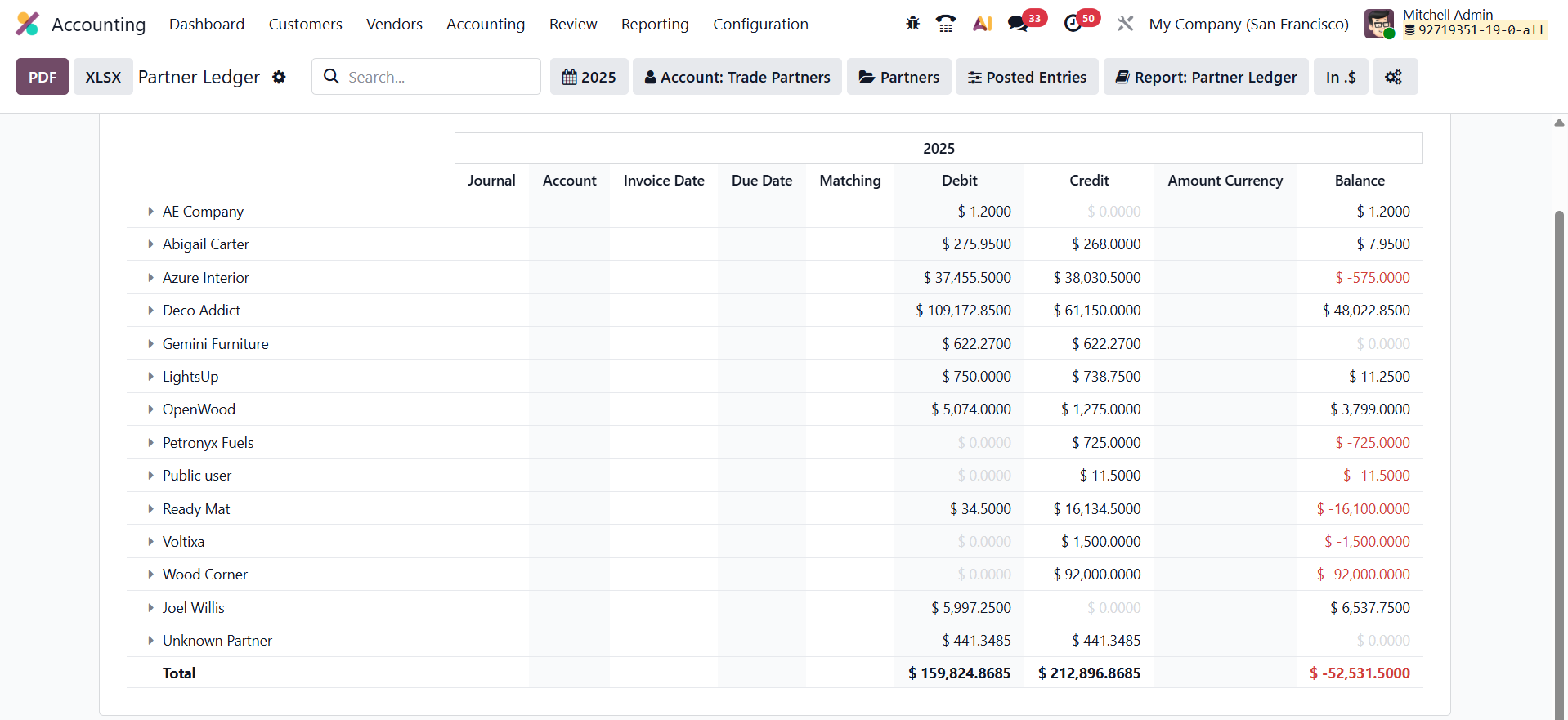Click Mitchell Admin user avatar
1568x720 pixels.
pos(1379,24)
